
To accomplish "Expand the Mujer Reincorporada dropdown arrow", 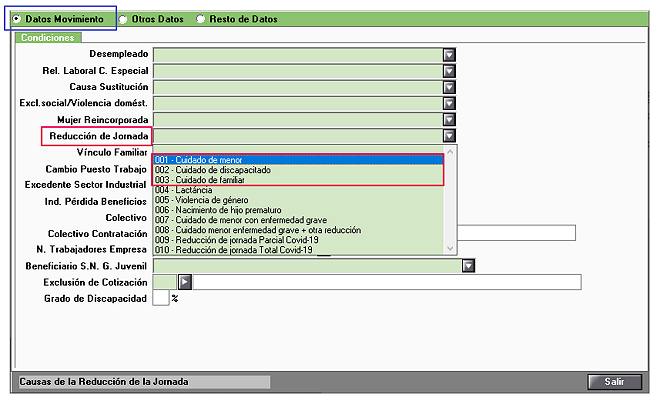I will pos(449,120).
